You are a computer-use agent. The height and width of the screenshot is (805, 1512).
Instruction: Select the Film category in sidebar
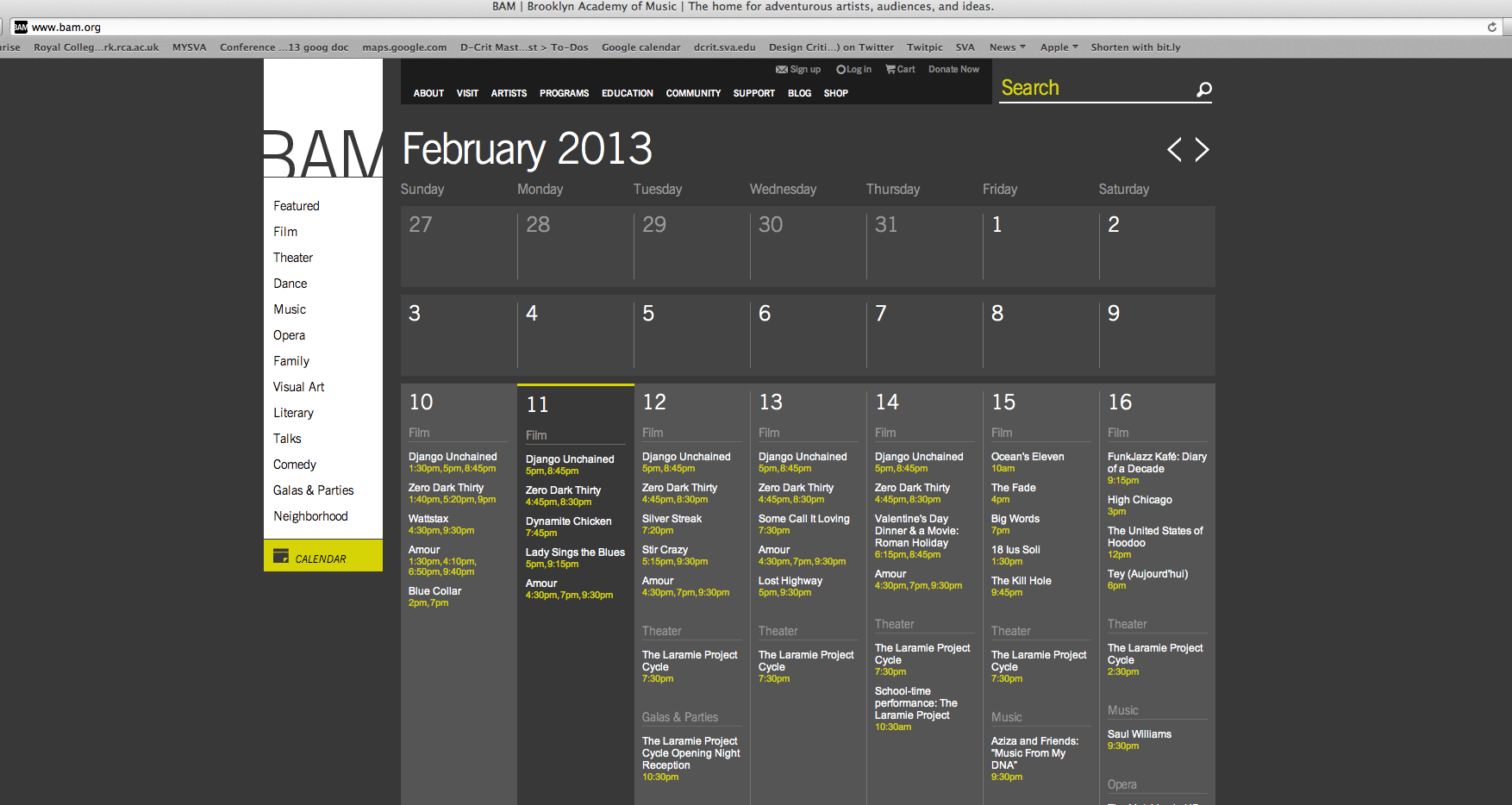pyautogui.click(x=285, y=232)
